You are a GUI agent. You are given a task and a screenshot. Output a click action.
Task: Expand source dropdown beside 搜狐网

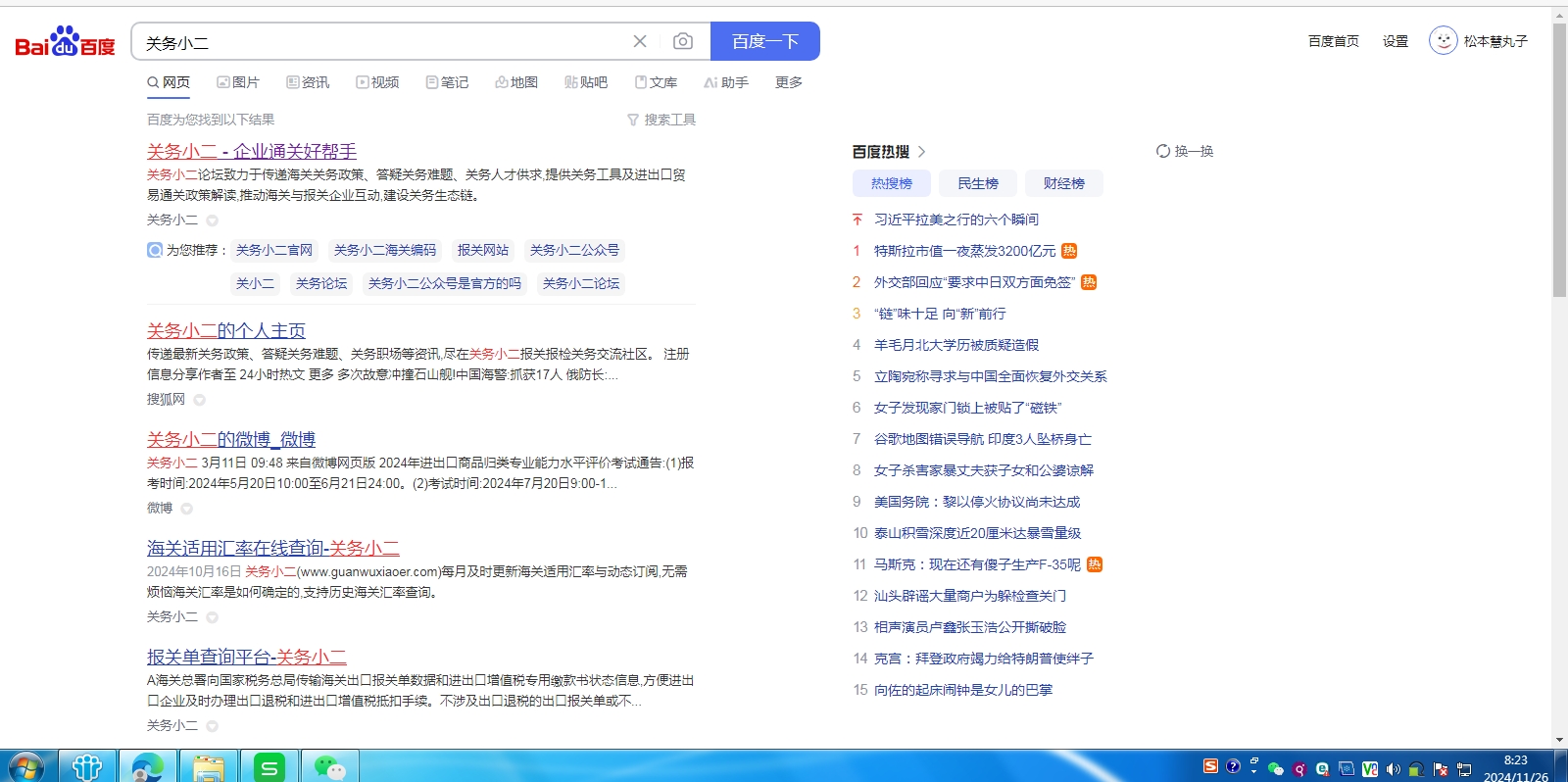[x=200, y=400]
